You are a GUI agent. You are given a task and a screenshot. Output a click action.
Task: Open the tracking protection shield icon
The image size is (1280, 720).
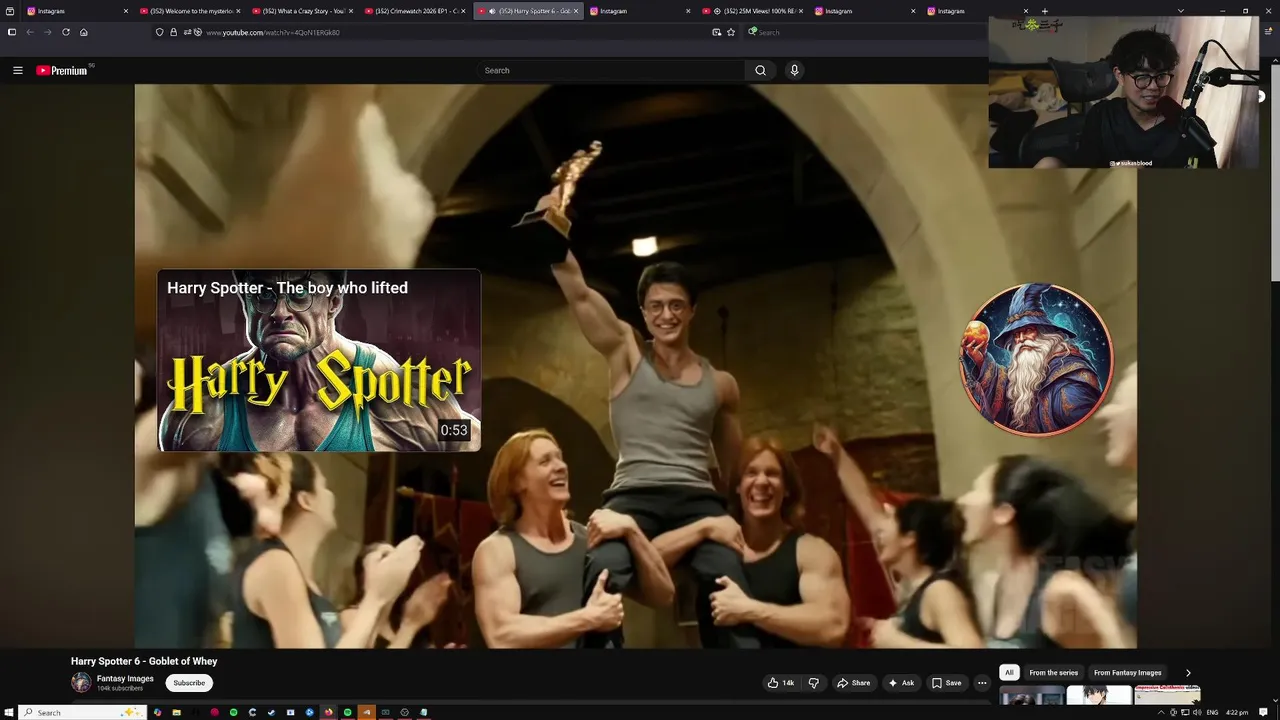(159, 32)
